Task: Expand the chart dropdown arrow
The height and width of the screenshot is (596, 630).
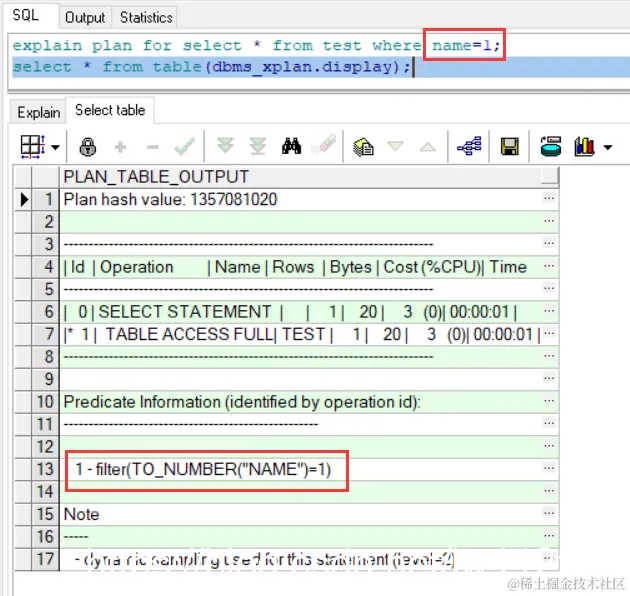Action: click(x=608, y=147)
